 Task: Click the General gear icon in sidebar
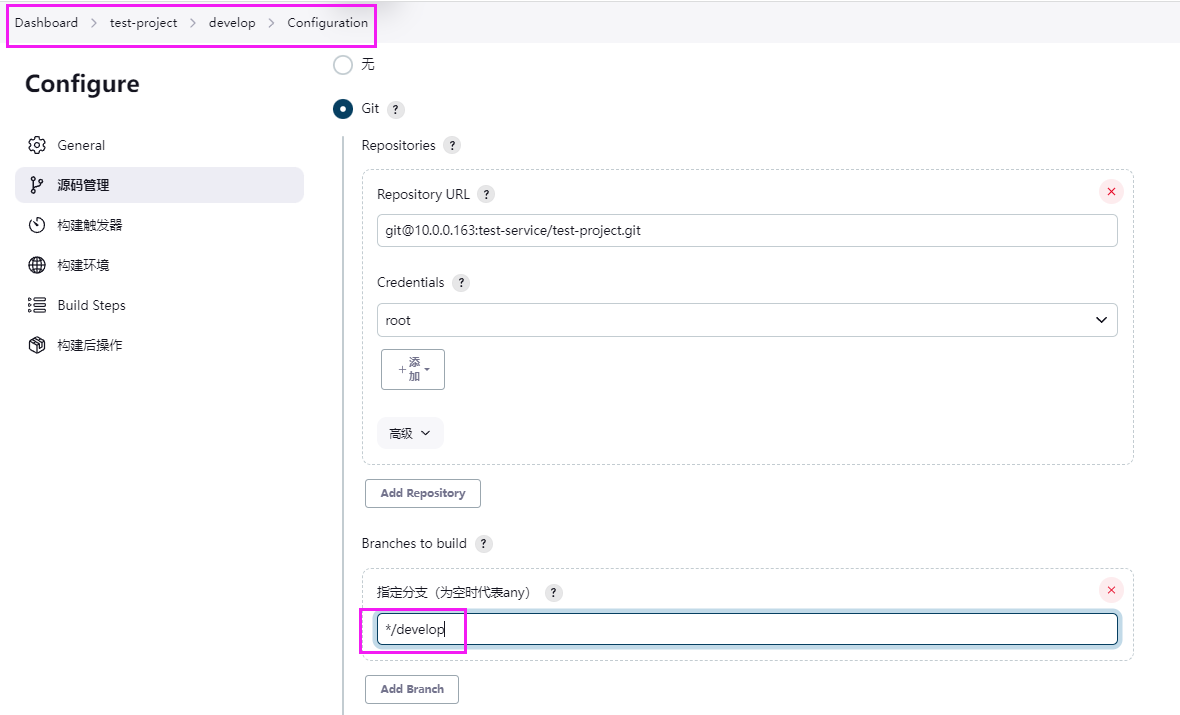(x=37, y=145)
